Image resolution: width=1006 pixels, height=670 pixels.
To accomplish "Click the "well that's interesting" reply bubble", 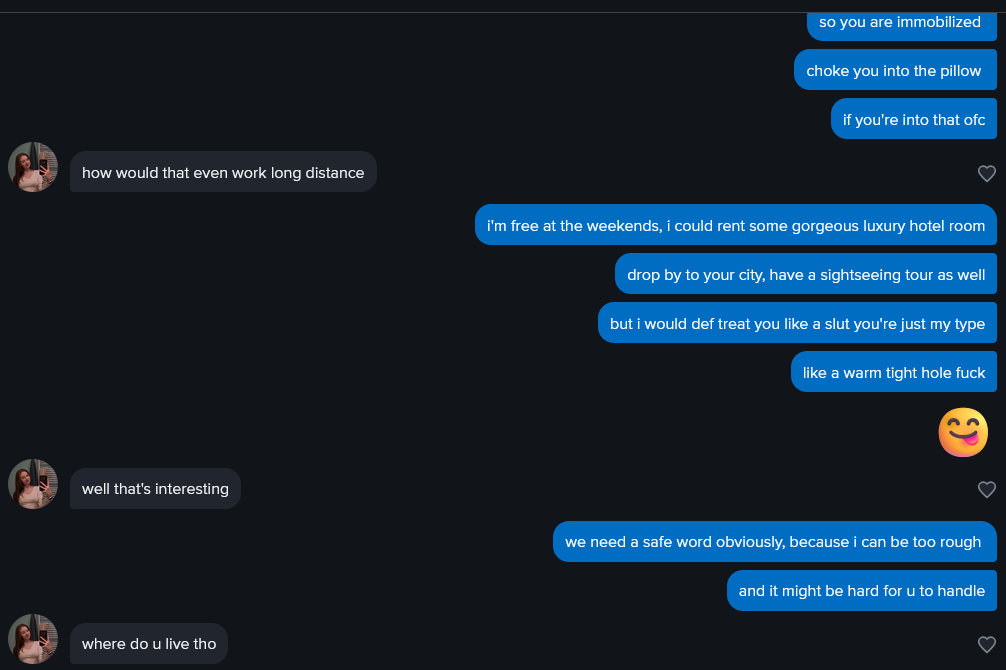I will coord(155,489).
